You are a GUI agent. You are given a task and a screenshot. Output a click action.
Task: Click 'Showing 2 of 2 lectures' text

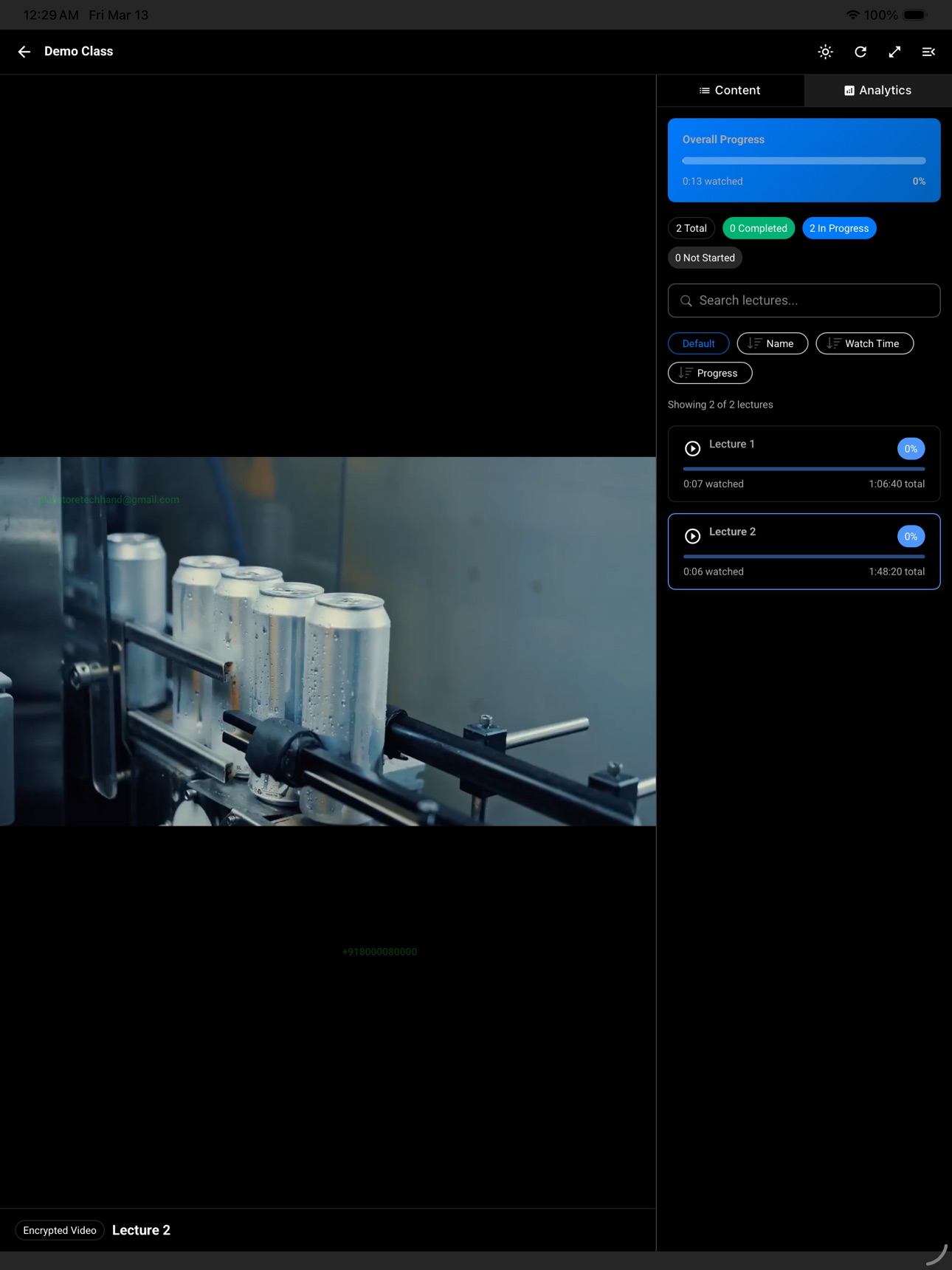(x=720, y=405)
